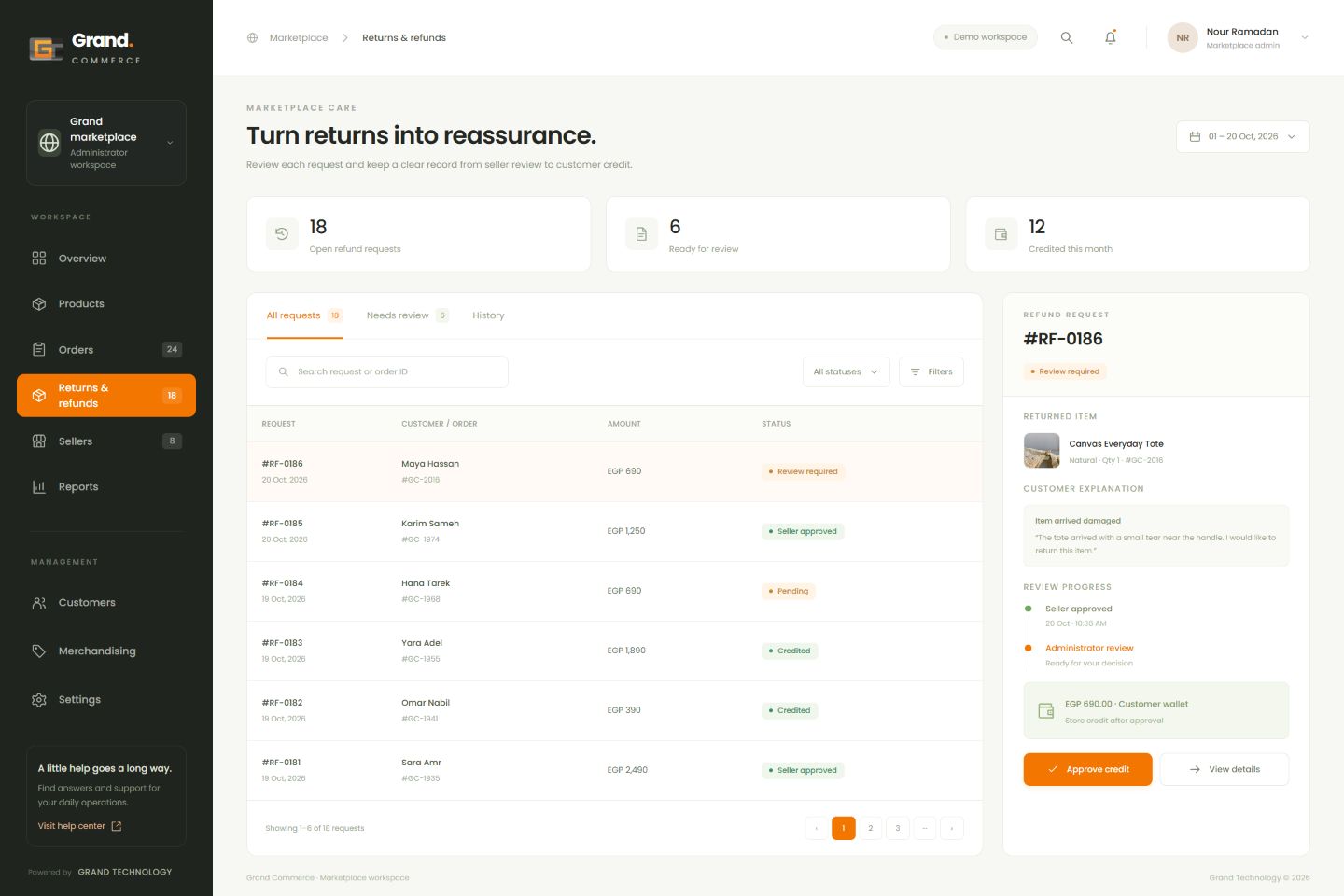Click the Customers people icon
The width and height of the screenshot is (1344, 896).
click(x=39, y=603)
